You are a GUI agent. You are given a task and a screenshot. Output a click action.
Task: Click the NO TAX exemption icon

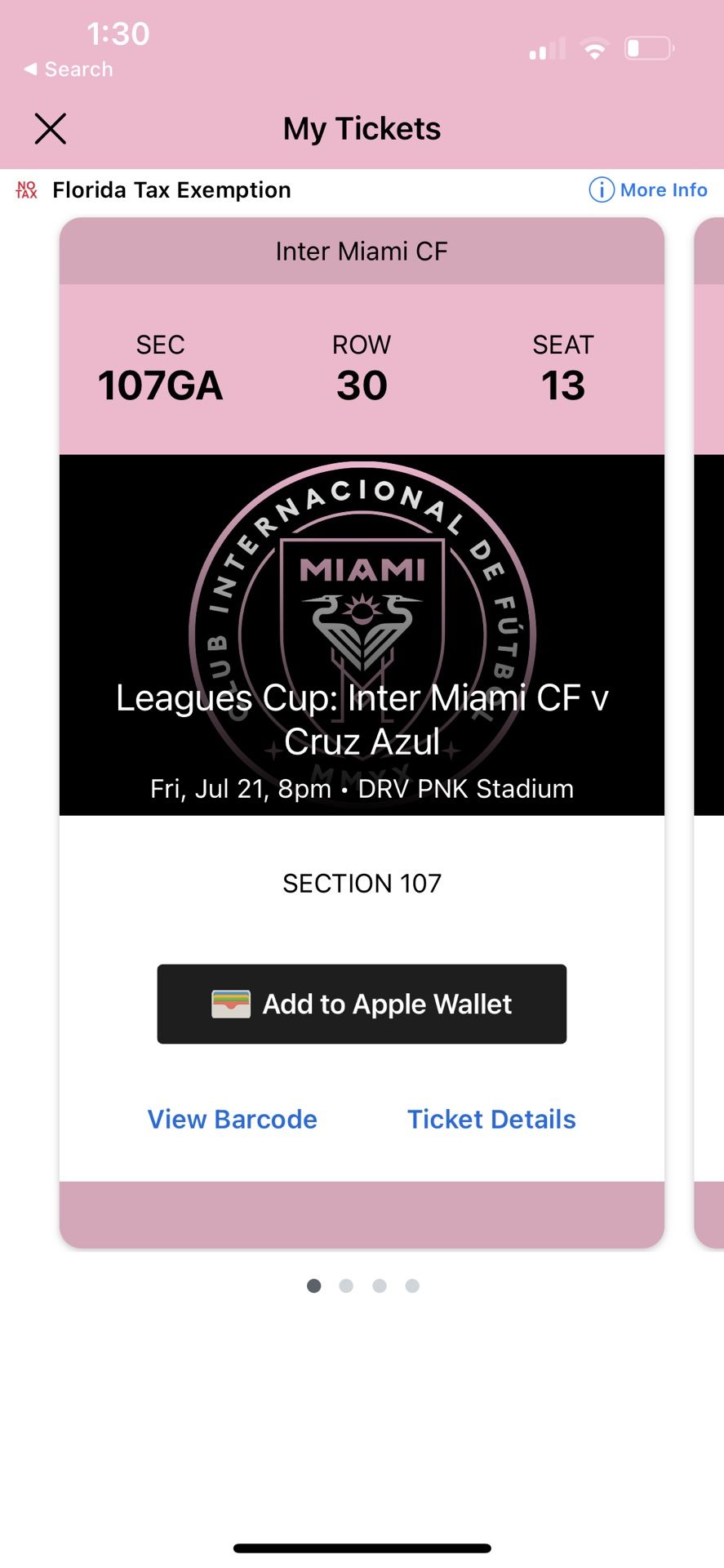click(25, 189)
